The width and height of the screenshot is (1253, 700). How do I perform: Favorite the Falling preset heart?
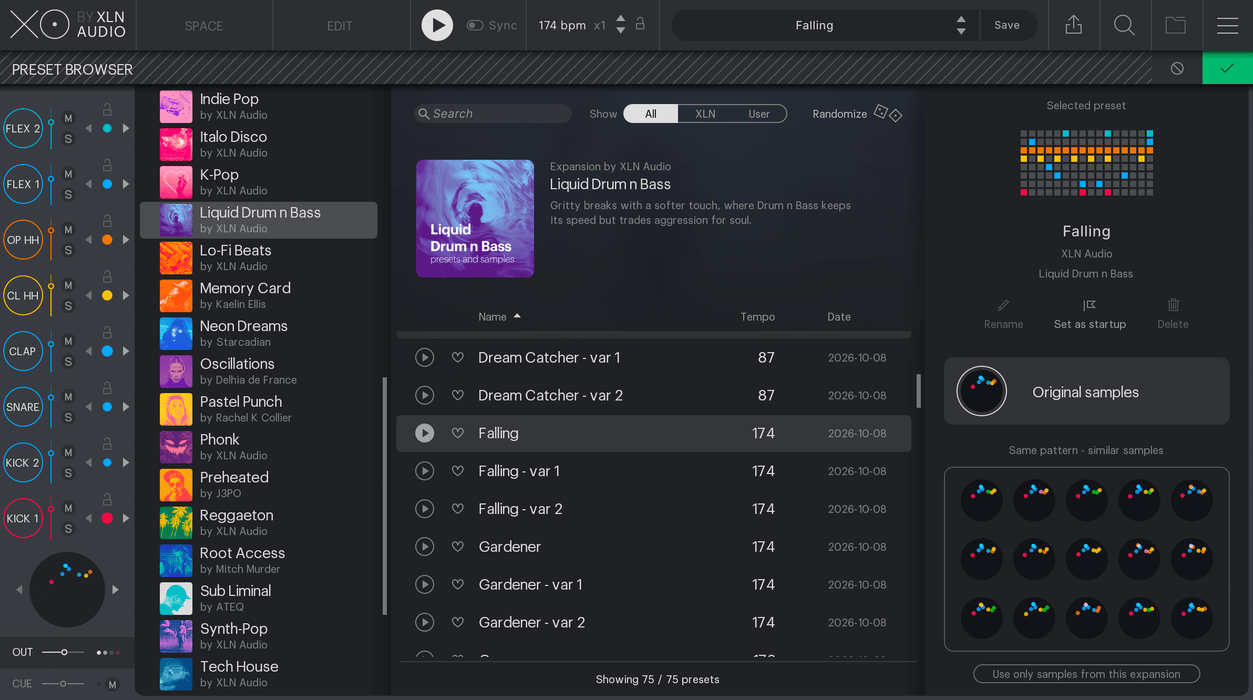458,433
